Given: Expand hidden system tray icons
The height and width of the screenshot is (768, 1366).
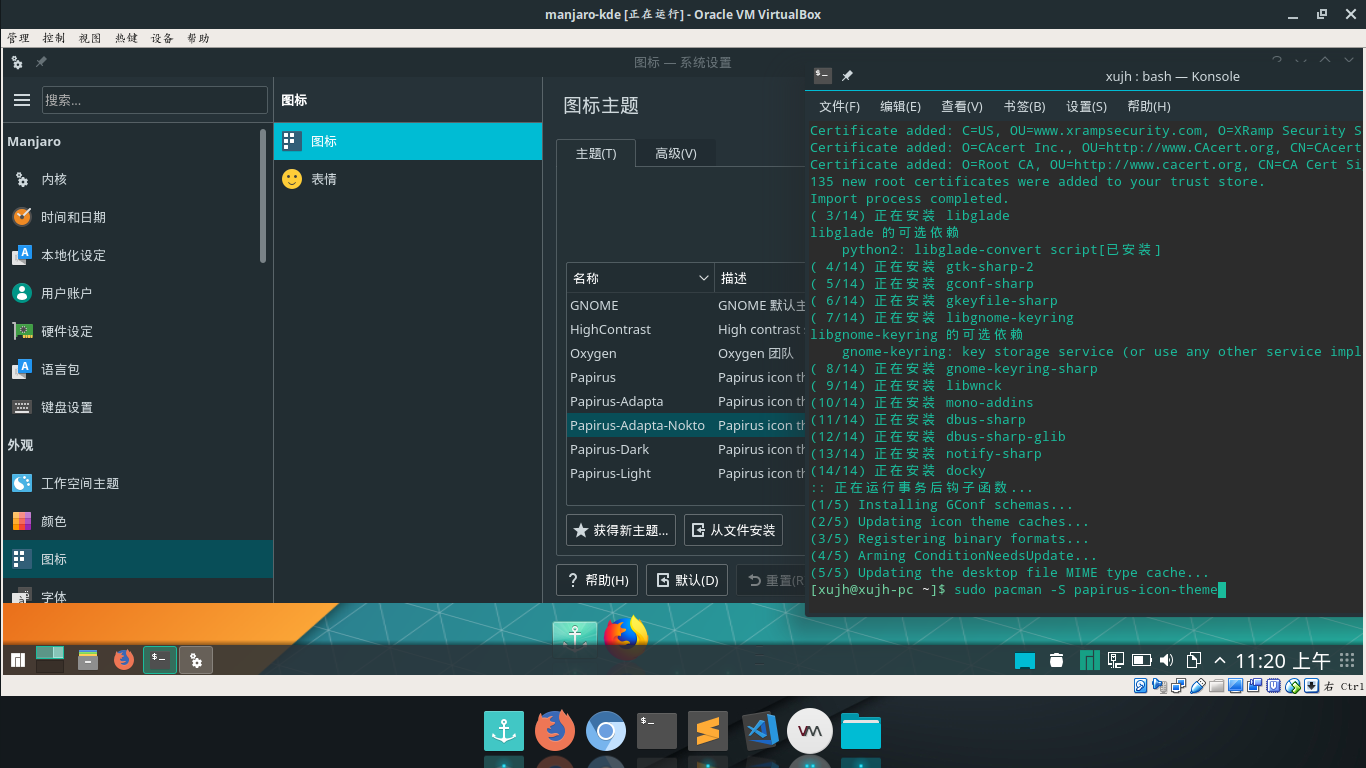Looking at the screenshot, I should (1220, 660).
